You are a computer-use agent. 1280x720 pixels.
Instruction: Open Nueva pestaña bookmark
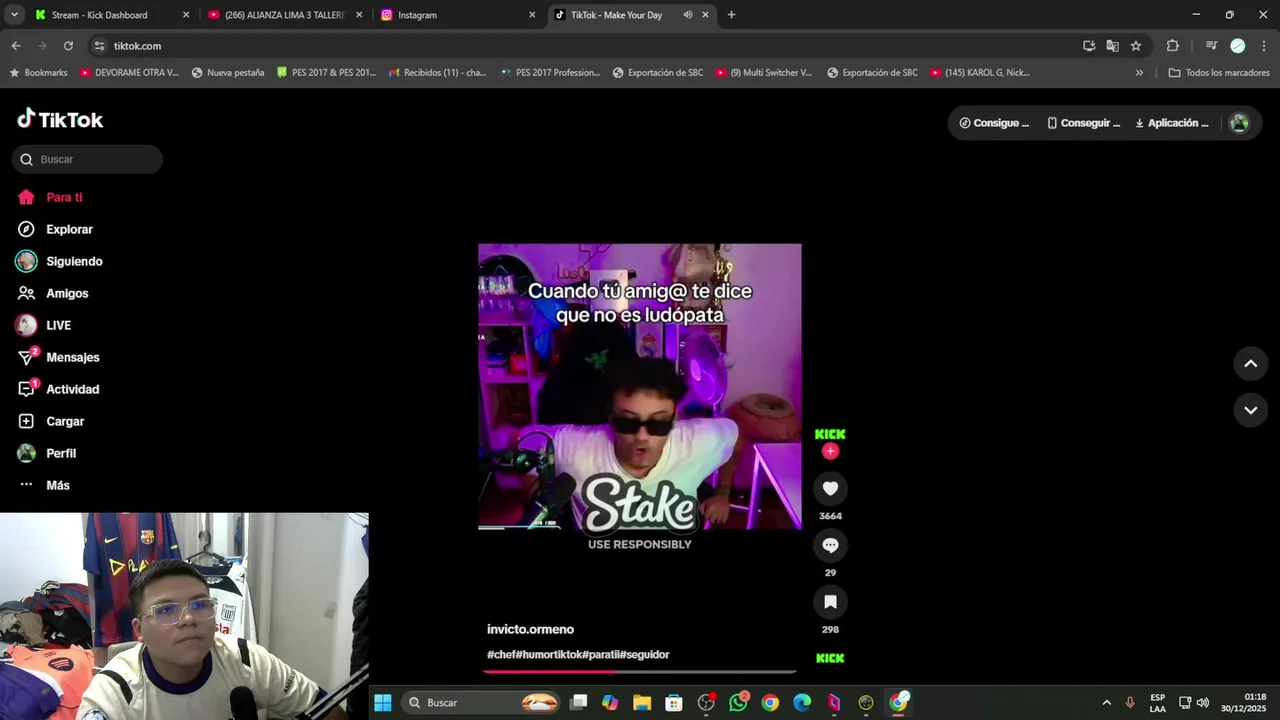228,73
